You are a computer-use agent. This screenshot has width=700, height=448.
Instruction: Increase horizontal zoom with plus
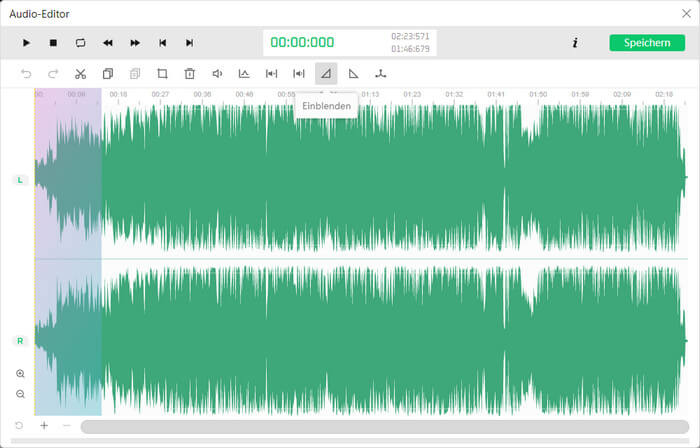point(44,425)
